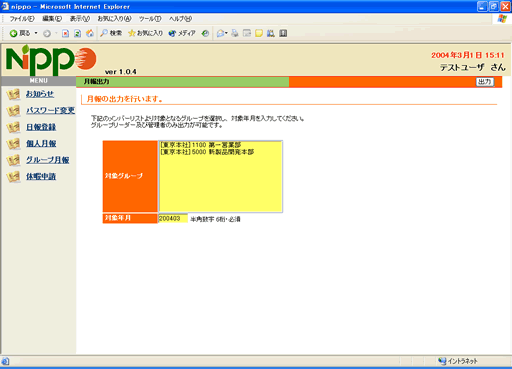Click the お知らせ sidebar link
This screenshot has height=369, width=512.
pos(40,94)
